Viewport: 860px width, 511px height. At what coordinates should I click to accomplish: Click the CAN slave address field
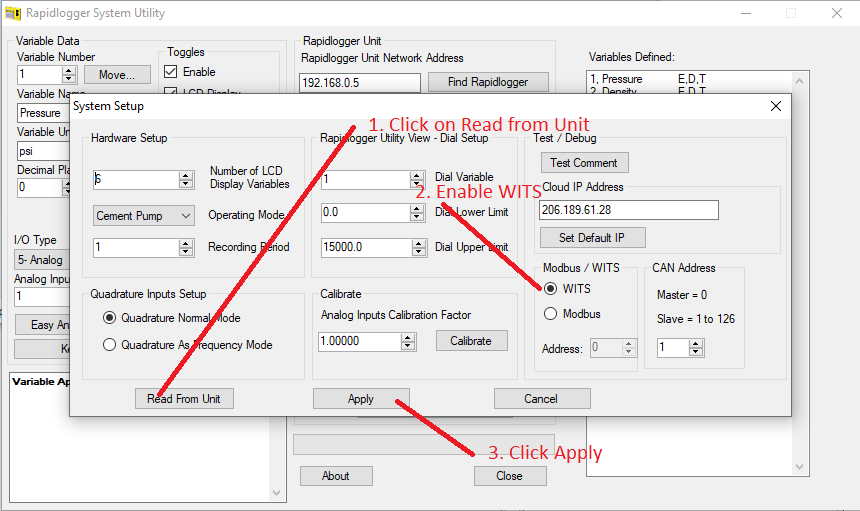pyautogui.click(x=673, y=347)
